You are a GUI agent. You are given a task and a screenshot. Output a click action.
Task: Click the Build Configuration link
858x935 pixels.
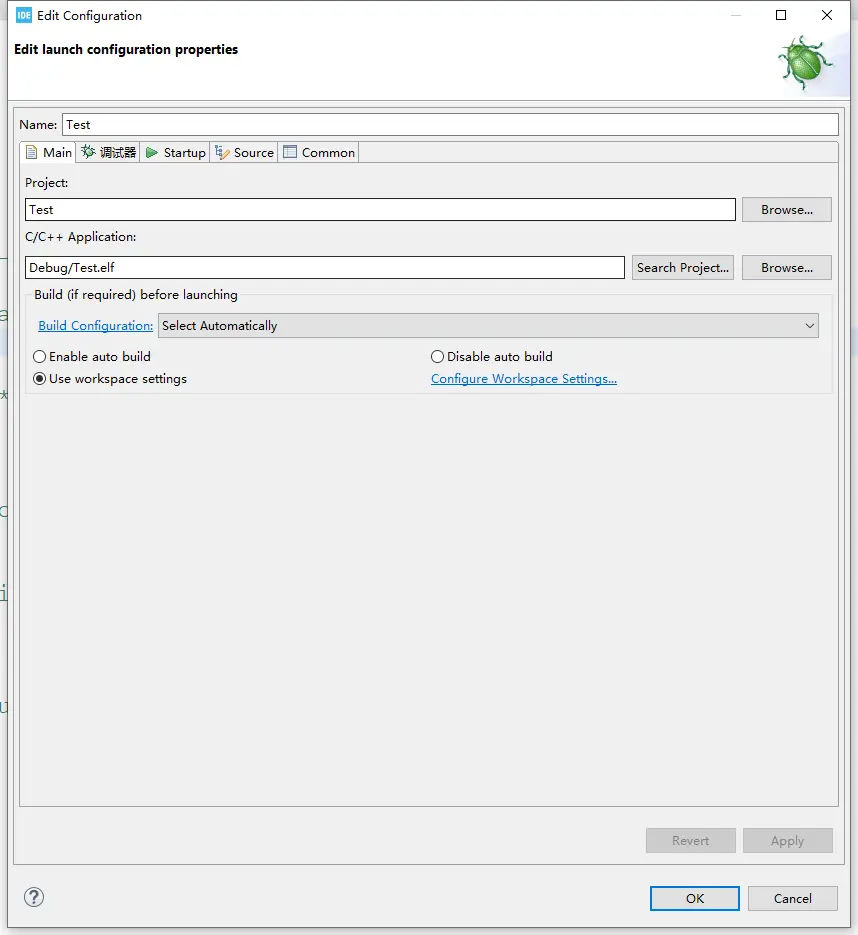pos(95,326)
